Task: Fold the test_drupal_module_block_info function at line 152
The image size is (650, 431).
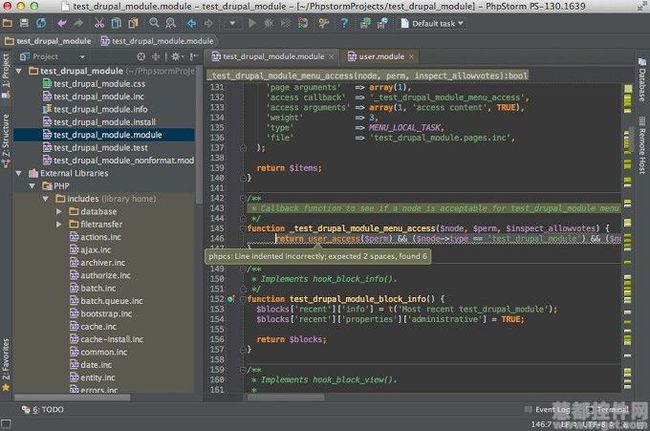Action: (243, 299)
